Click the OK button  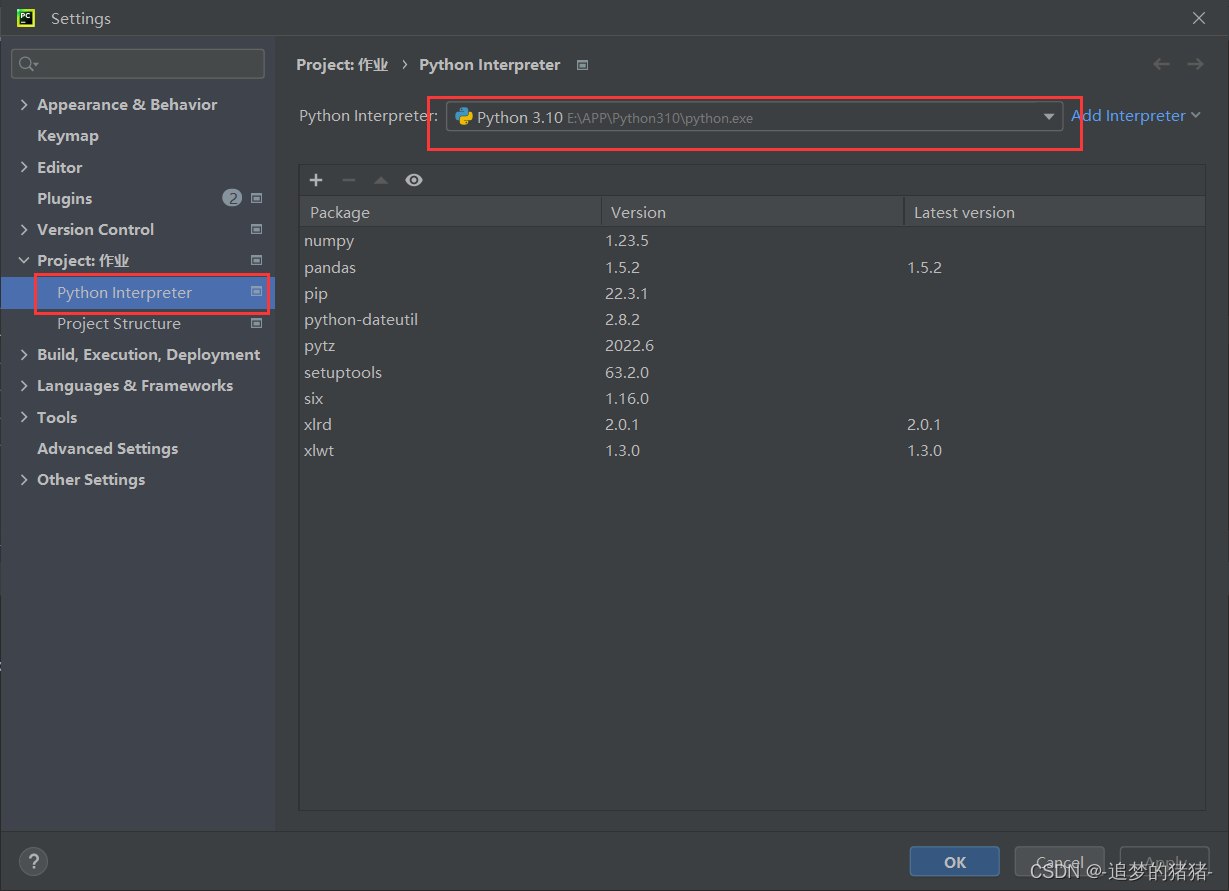[x=954, y=862]
